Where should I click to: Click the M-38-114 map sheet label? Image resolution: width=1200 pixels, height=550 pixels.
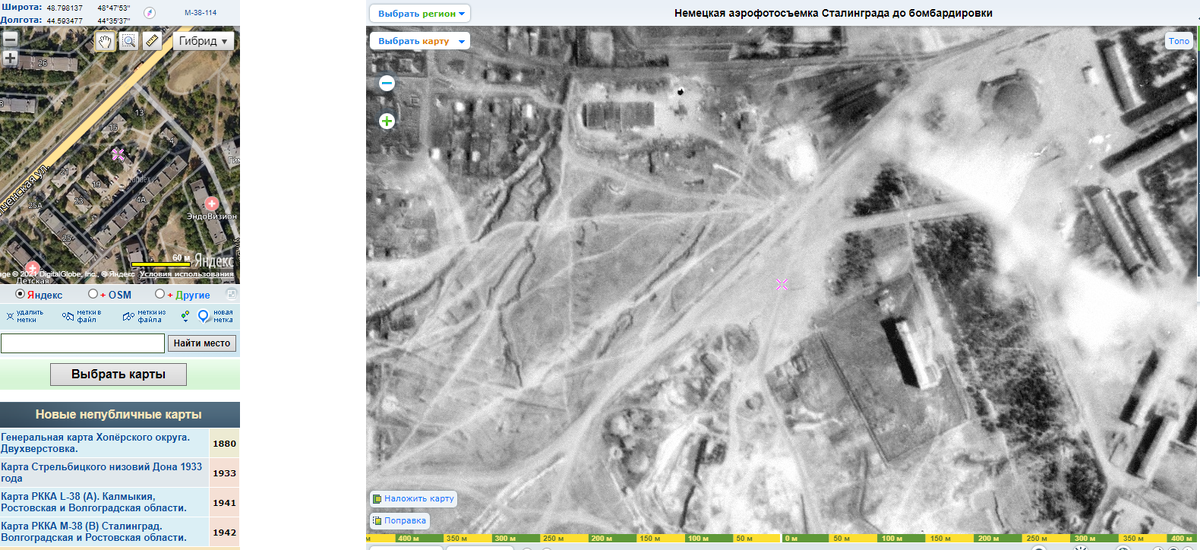[x=201, y=13]
